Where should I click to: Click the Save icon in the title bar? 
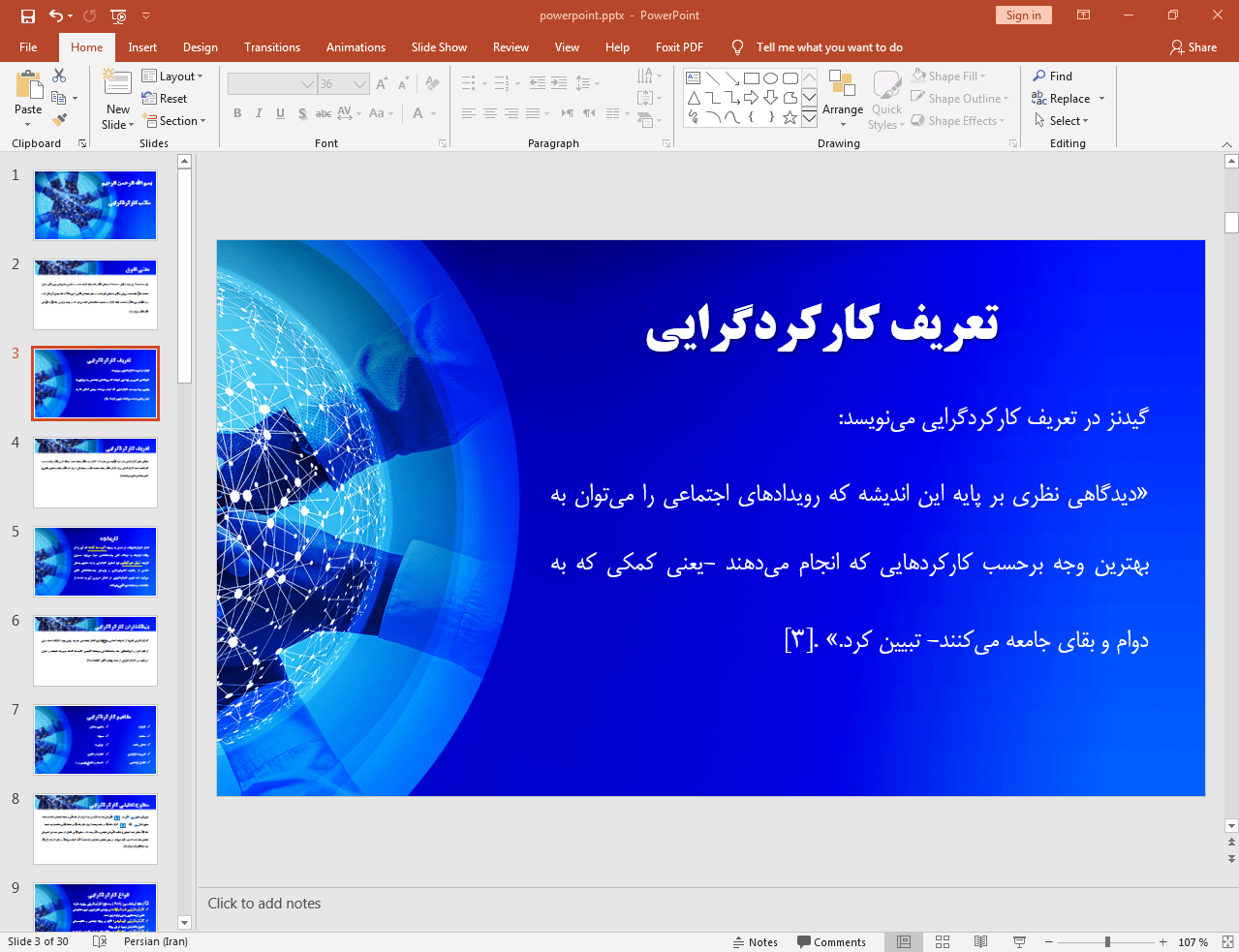(x=27, y=15)
